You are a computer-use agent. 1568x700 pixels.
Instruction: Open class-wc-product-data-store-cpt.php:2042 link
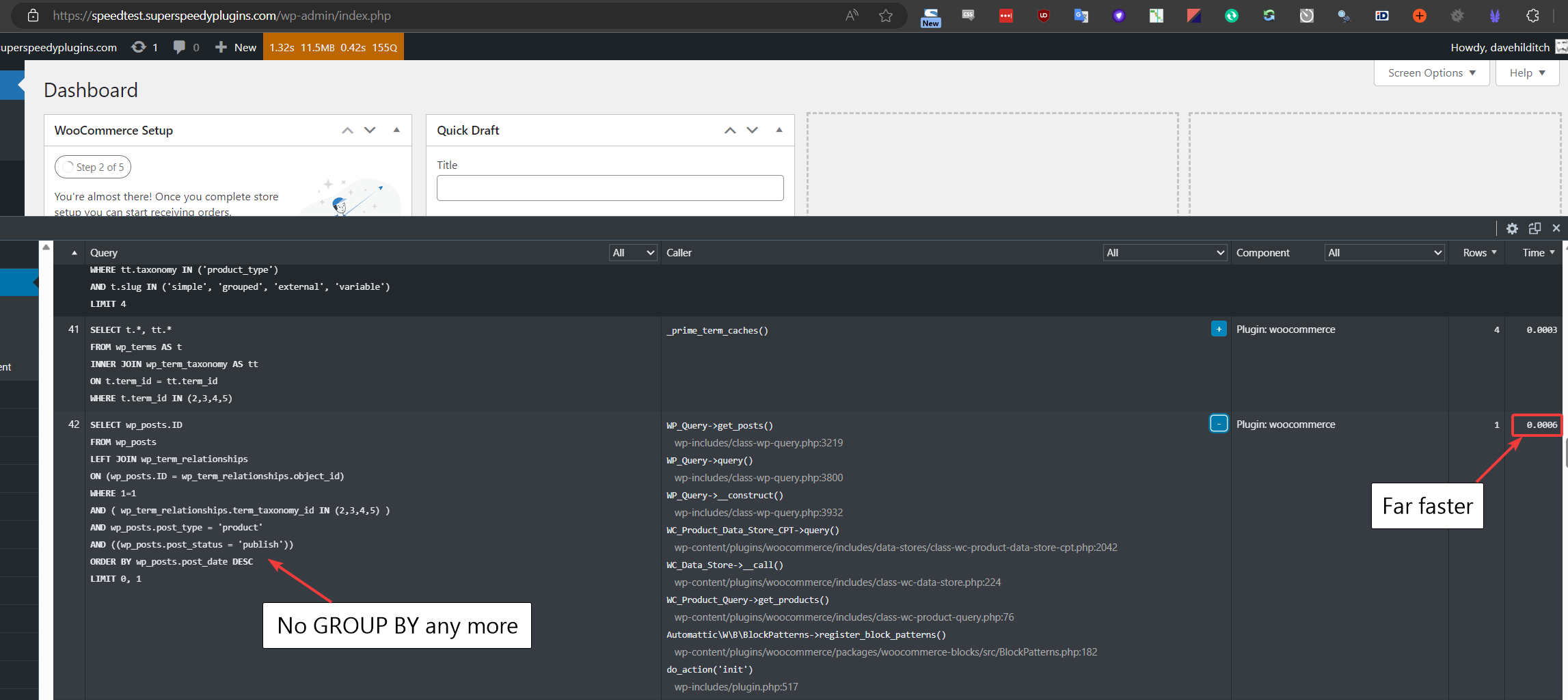(896, 548)
